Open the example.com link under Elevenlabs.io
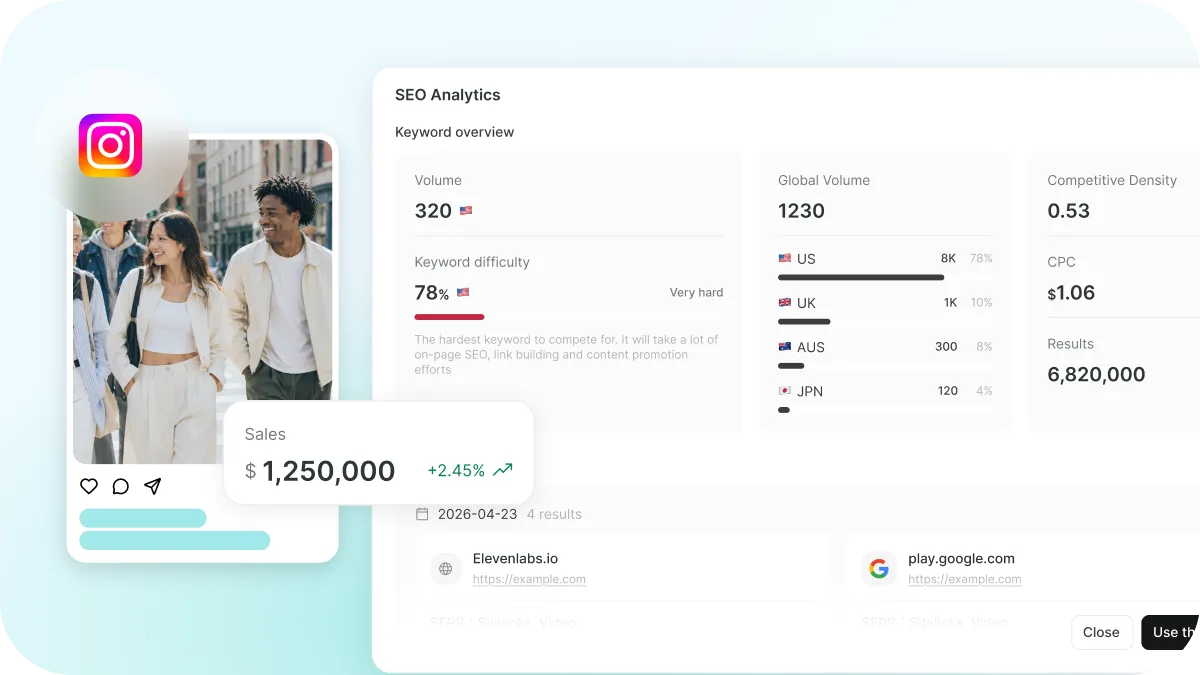1200x675 pixels. pyautogui.click(x=529, y=579)
